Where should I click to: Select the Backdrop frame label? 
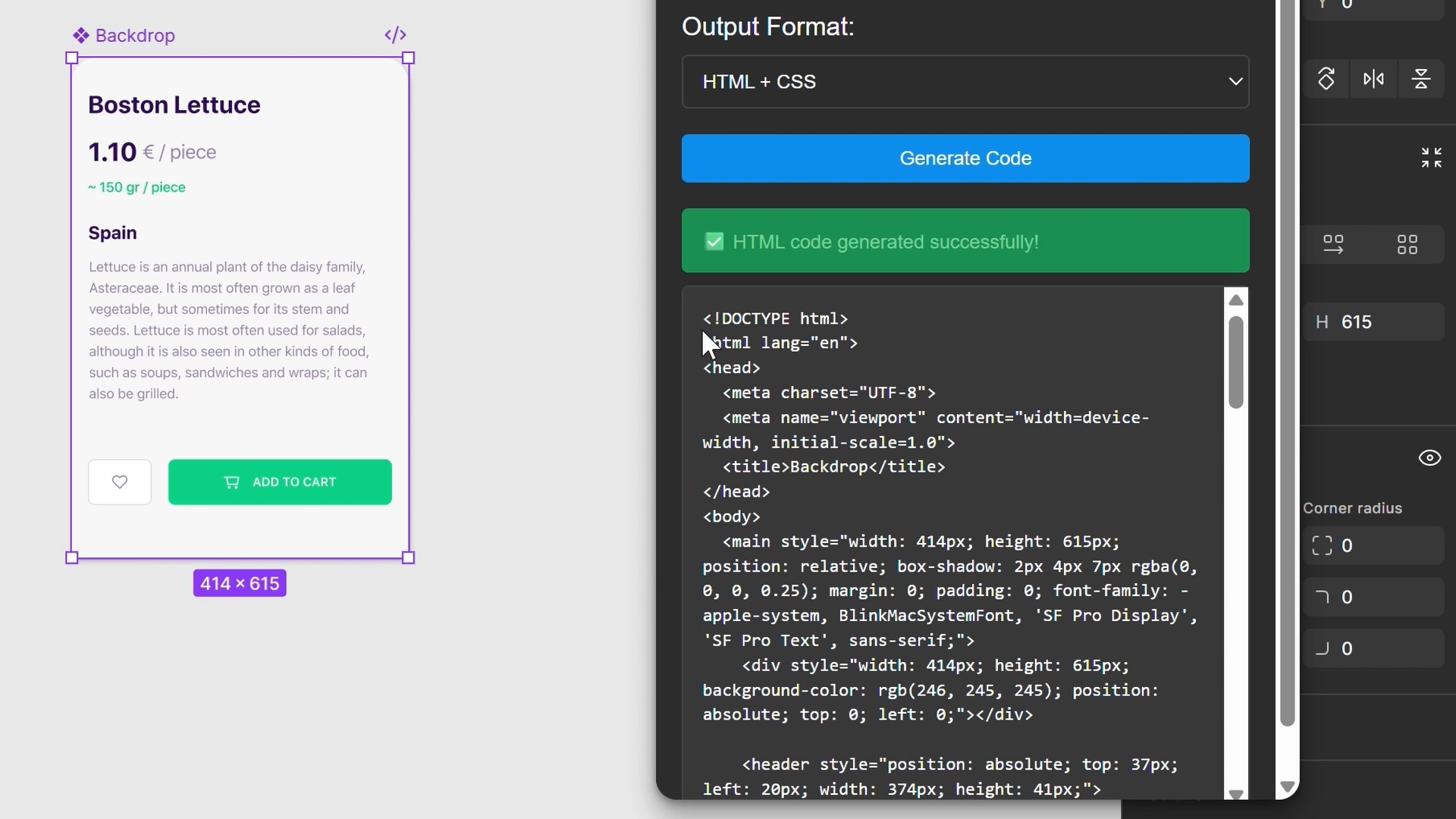click(x=135, y=36)
